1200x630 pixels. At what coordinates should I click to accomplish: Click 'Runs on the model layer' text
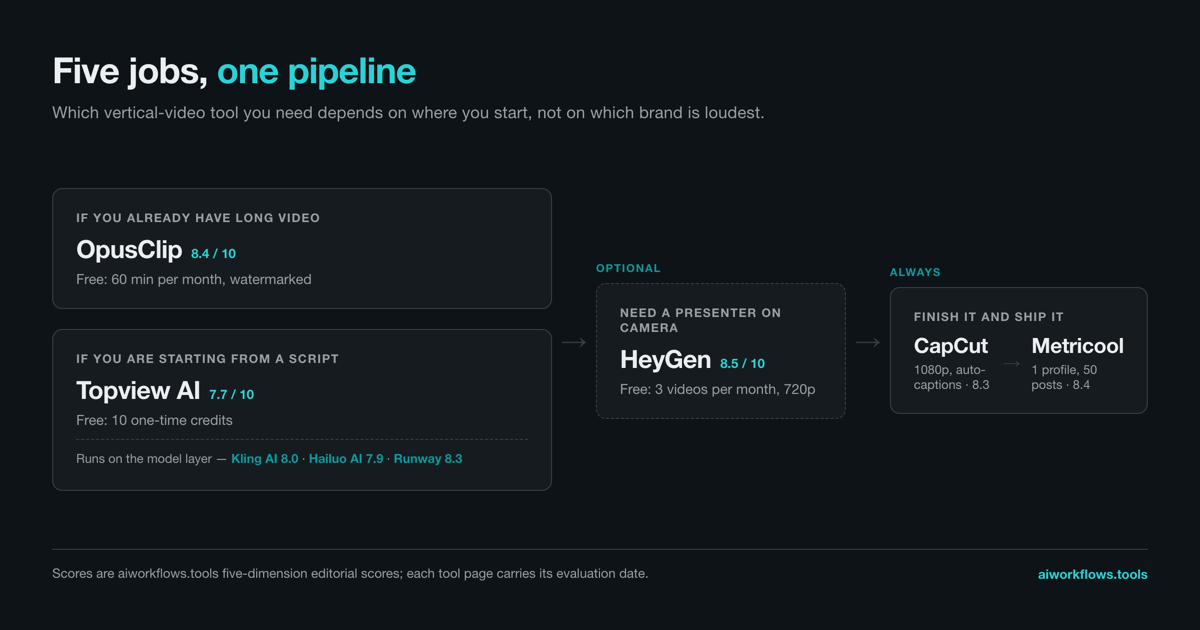tap(144, 459)
